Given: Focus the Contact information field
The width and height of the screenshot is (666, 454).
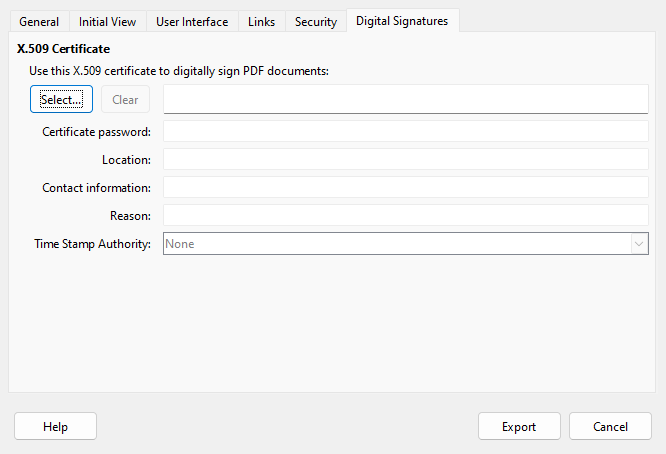Looking at the screenshot, I should pyautogui.click(x=406, y=187).
